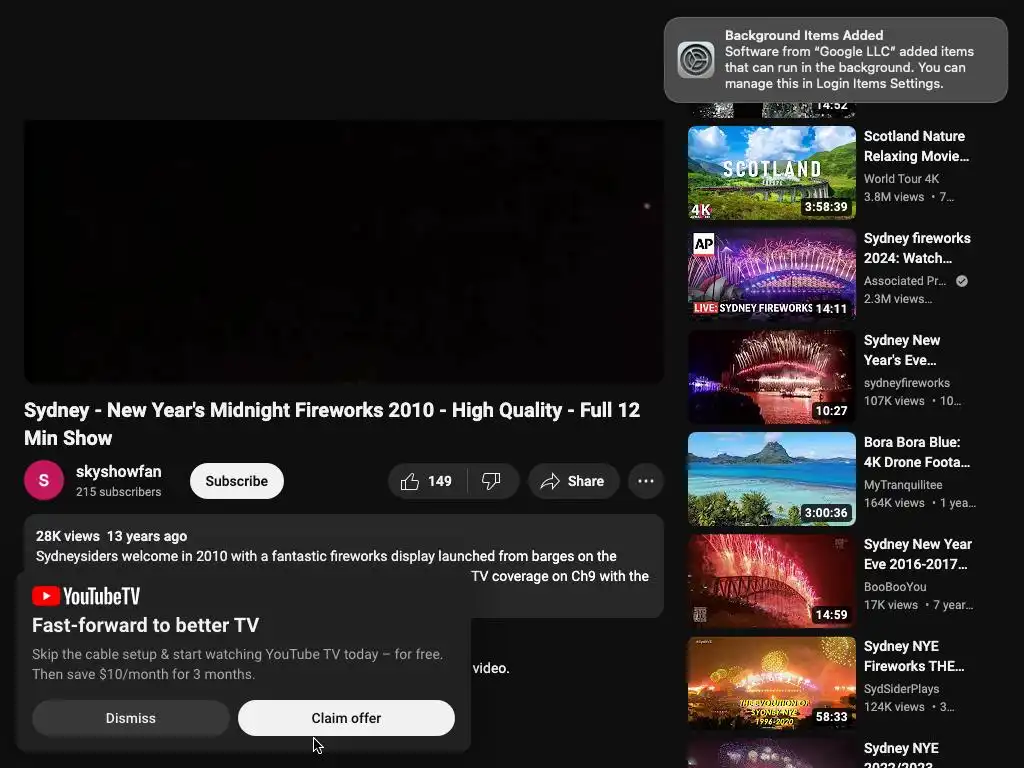Open the skyshowfan channel name link

118,472
